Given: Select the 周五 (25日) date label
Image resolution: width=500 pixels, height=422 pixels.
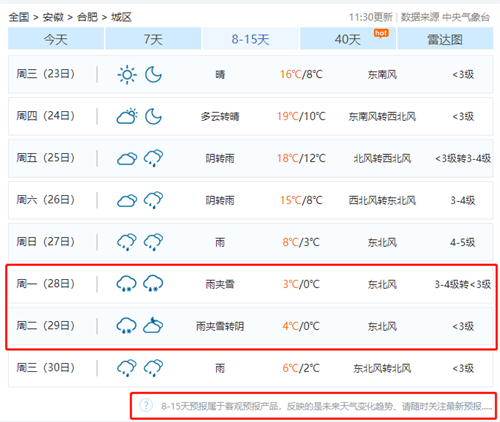Looking at the screenshot, I should click(46, 158).
